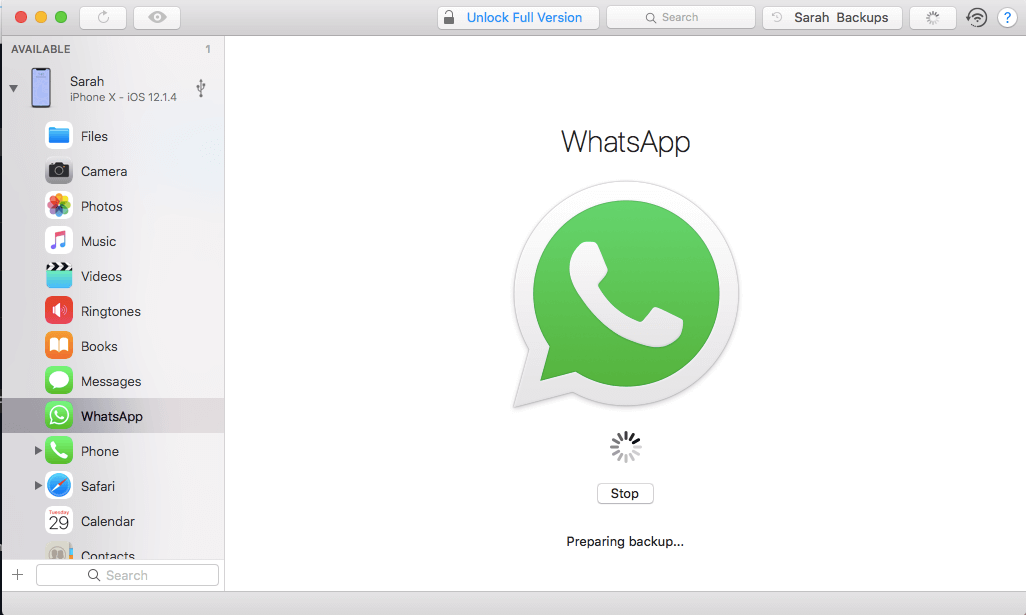1026x615 pixels.
Task: Select the Phone label in sidebar
Action: (99, 451)
